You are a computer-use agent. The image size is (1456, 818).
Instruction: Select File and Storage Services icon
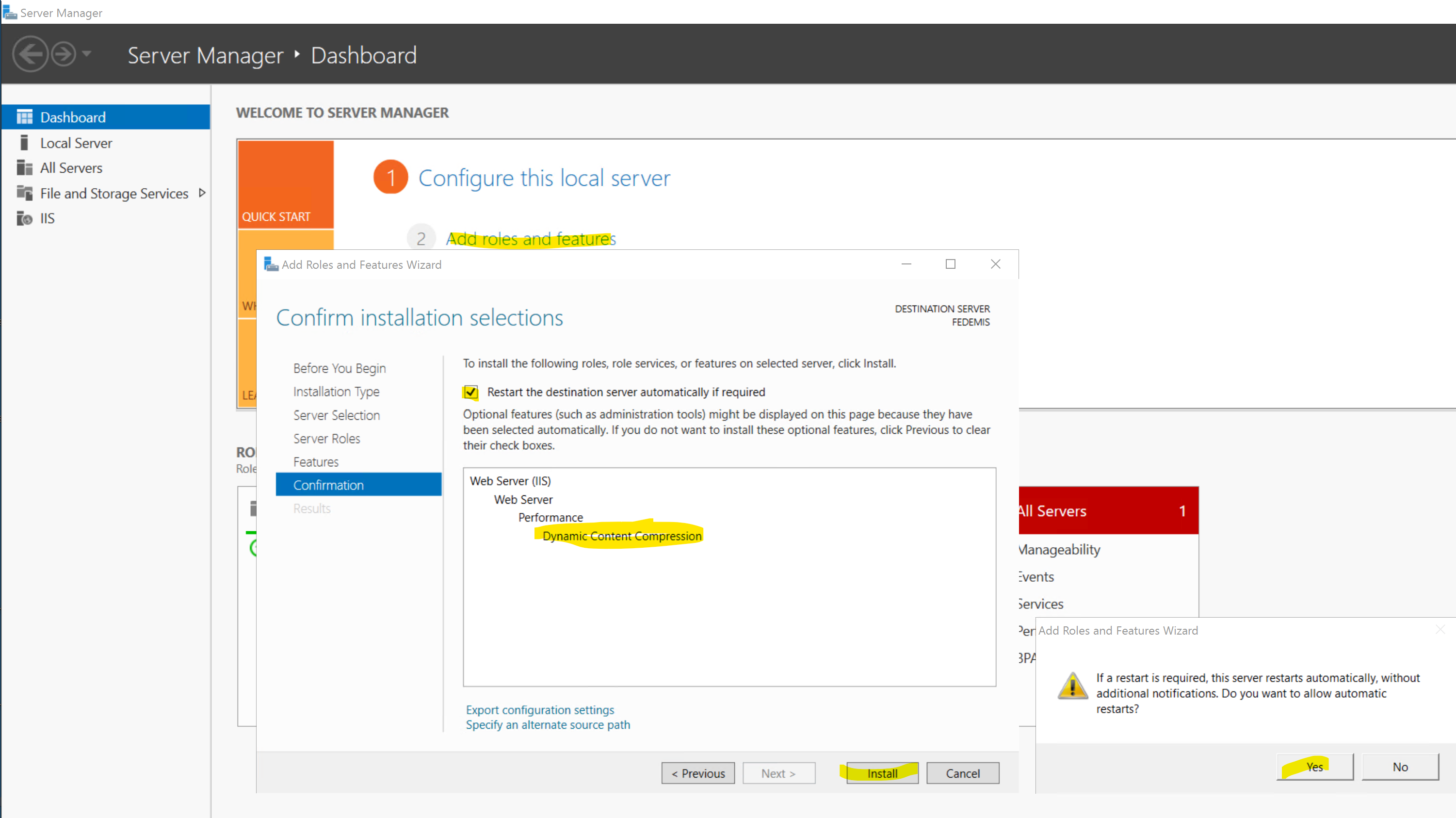tap(24, 193)
